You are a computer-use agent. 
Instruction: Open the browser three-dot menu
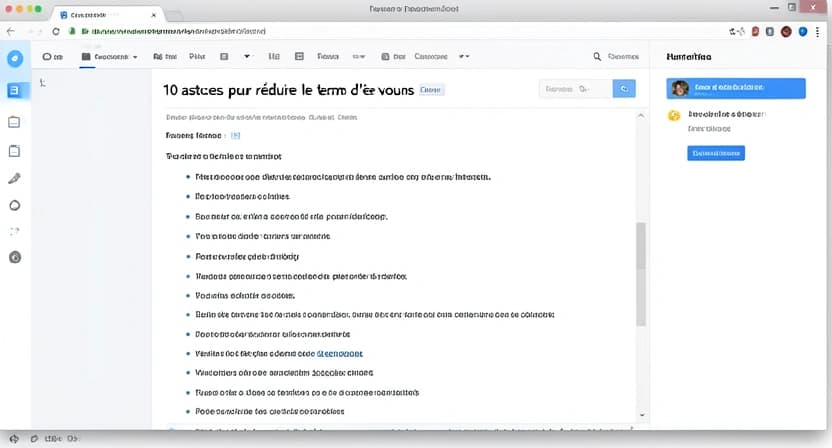tap(818, 32)
